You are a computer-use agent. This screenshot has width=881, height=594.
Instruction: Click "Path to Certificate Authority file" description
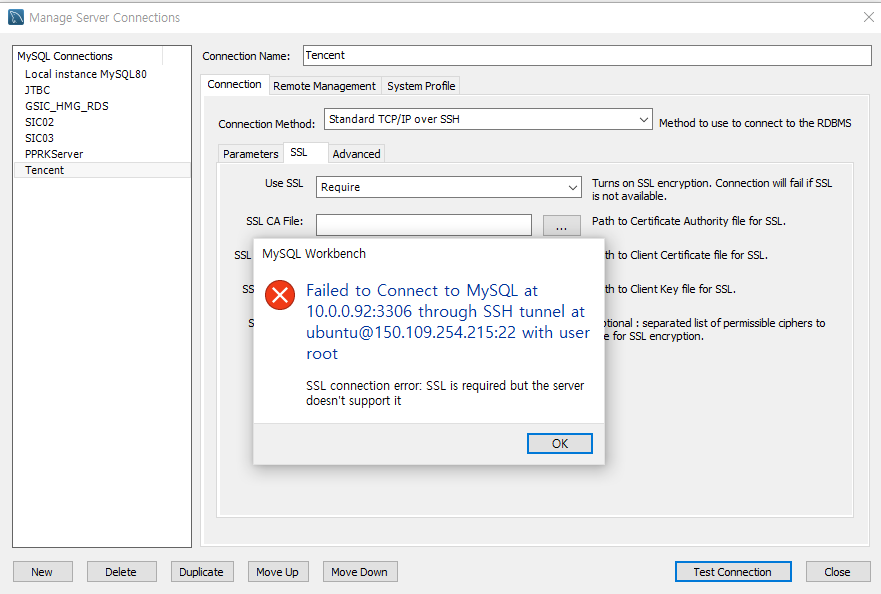point(689,221)
